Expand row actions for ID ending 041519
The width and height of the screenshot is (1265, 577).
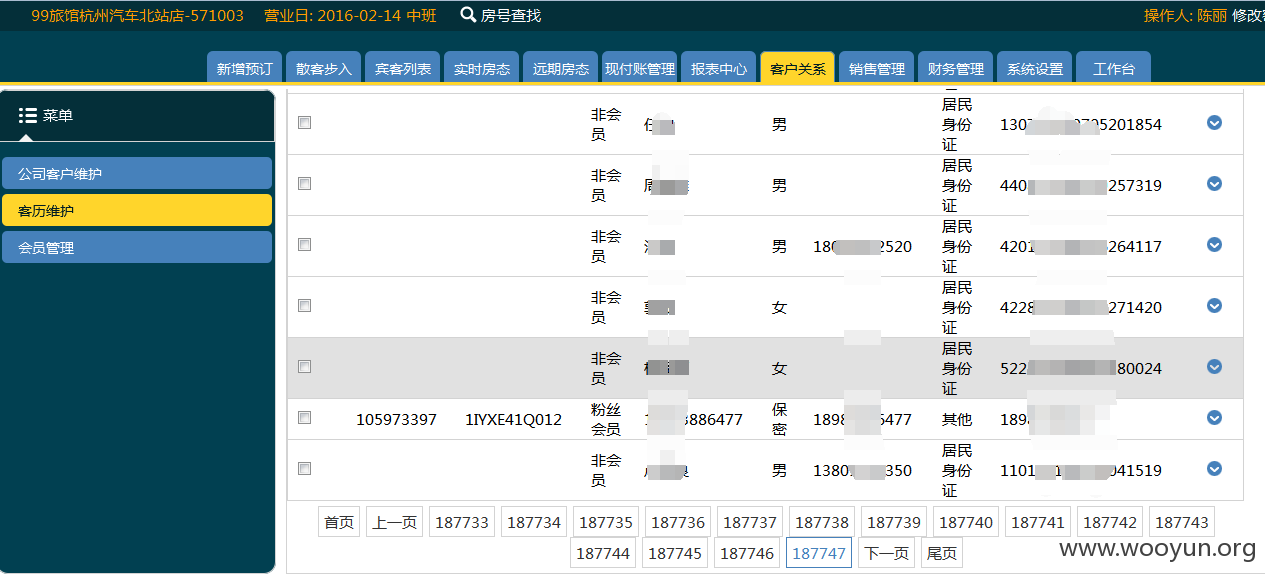coord(1214,468)
